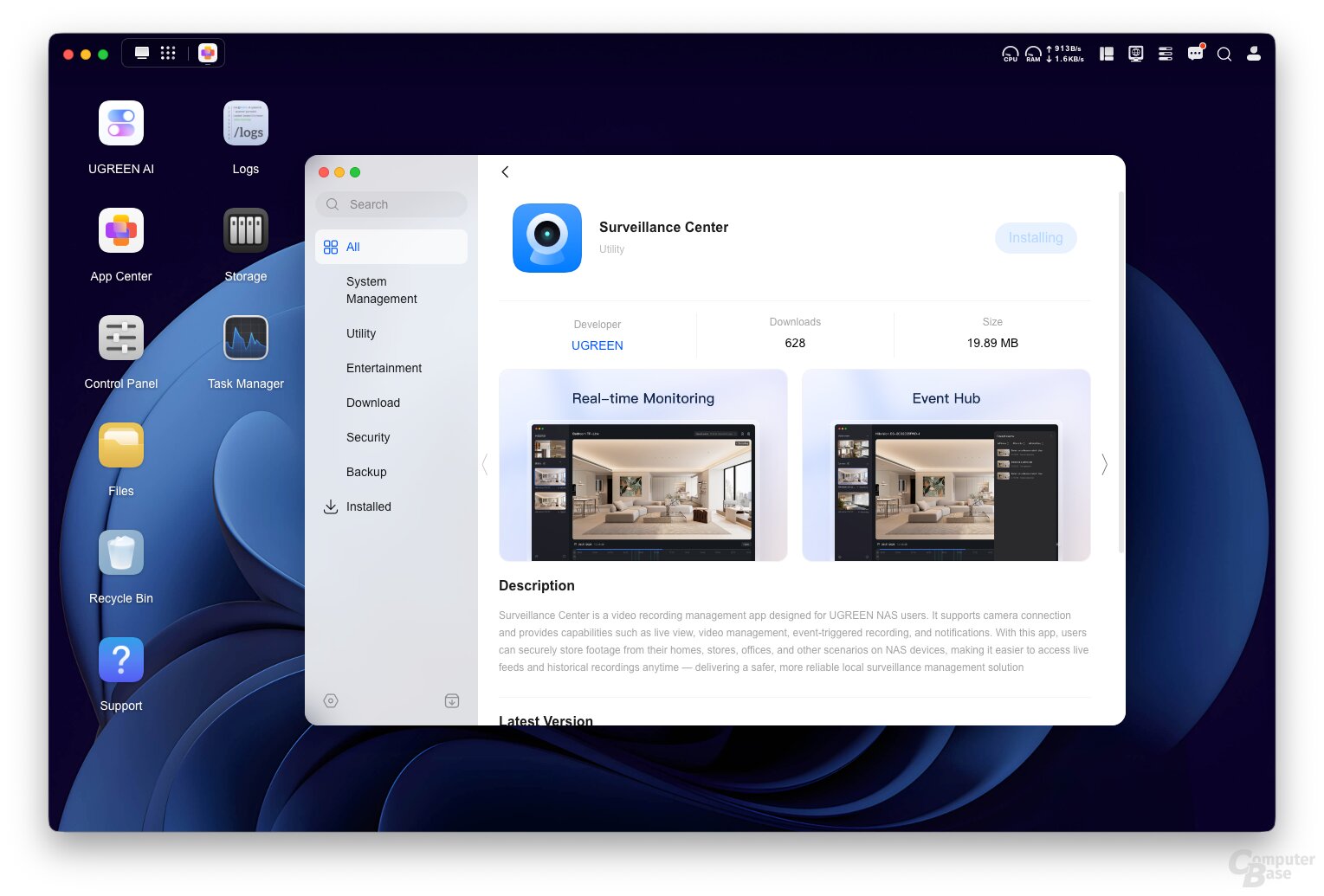Screen dimensions: 1324x896
Task: Select the Download category
Action: click(x=391, y=403)
